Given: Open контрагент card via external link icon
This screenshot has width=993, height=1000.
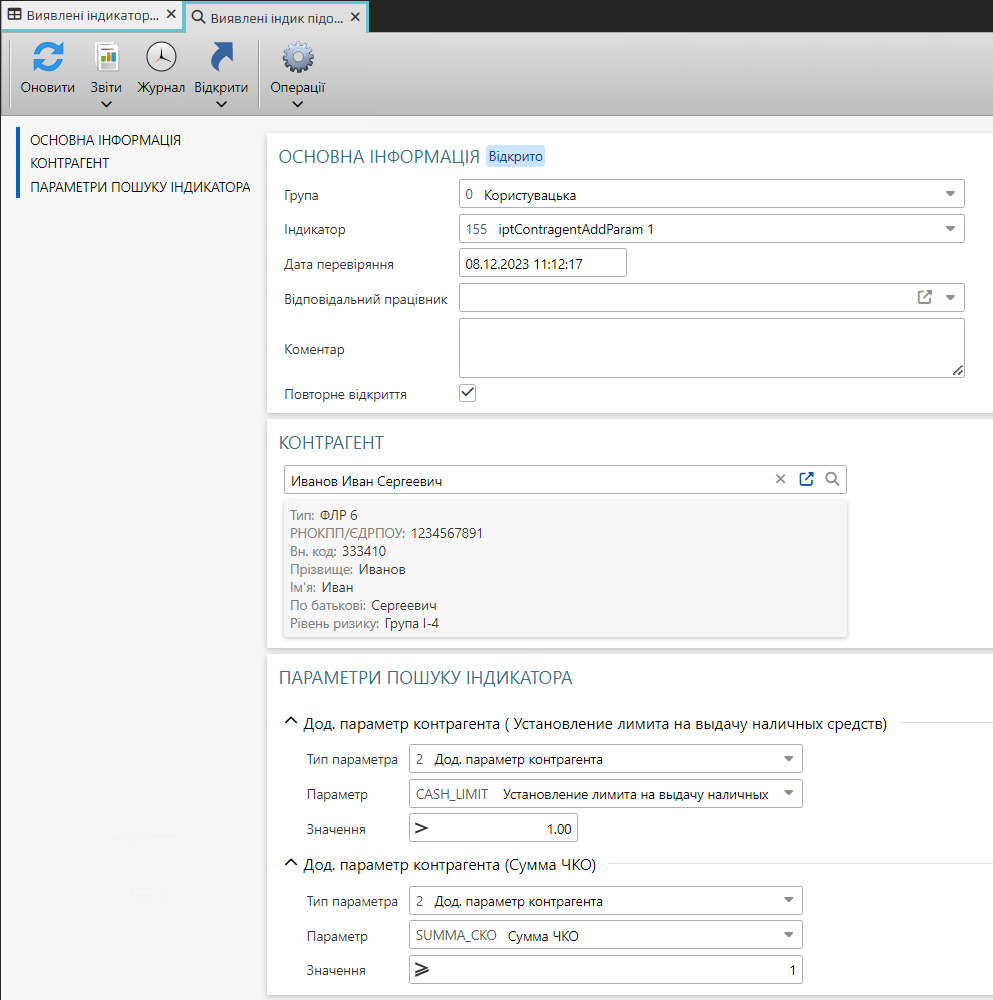Looking at the screenshot, I should point(807,480).
